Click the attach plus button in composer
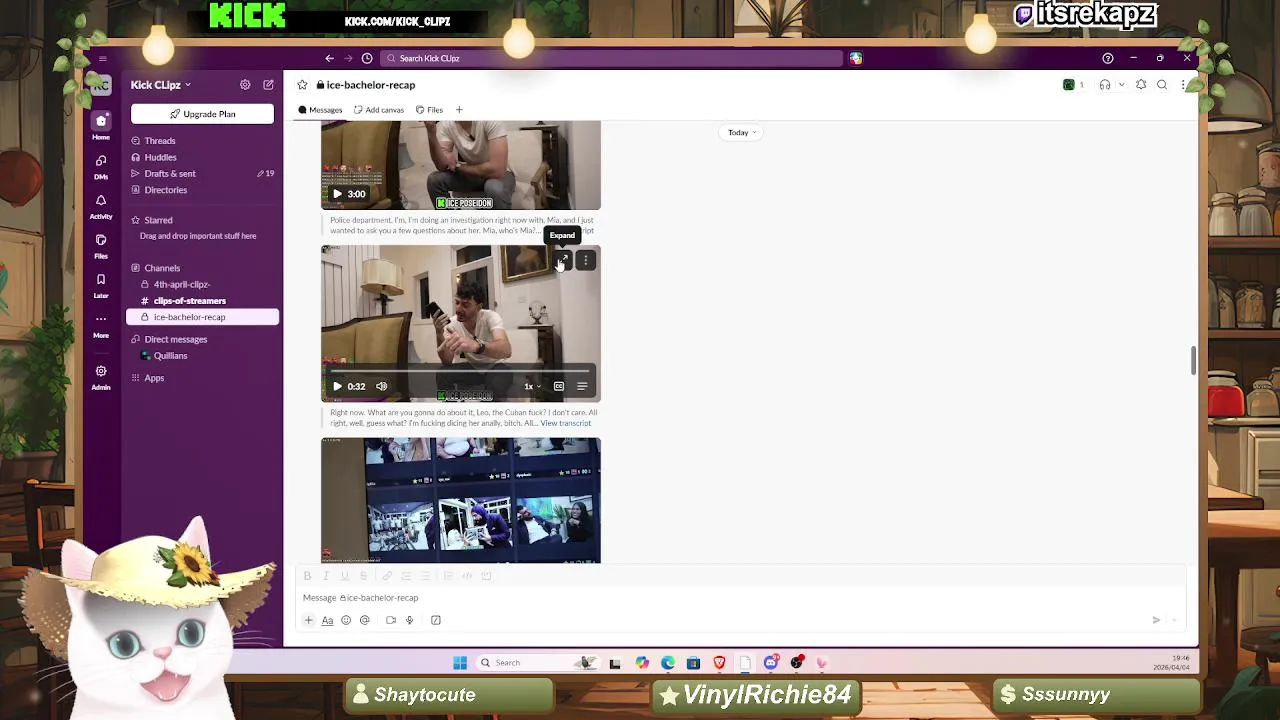The height and width of the screenshot is (720, 1280). point(308,620)
